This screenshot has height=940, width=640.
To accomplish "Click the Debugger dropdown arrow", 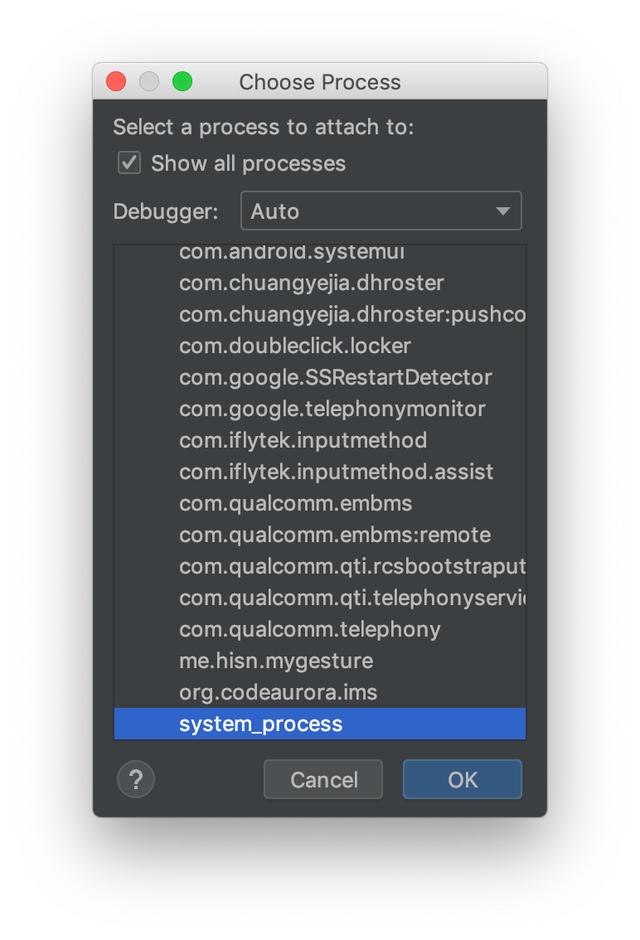I will 503,211.
